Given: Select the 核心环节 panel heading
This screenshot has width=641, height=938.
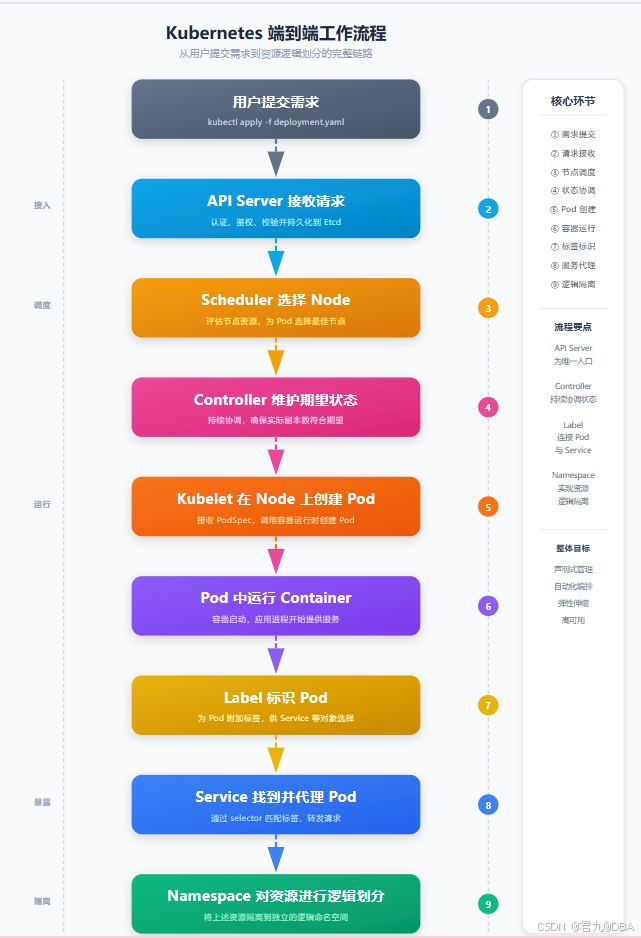Looking at the screenshot, I should (x=573, y=101).
